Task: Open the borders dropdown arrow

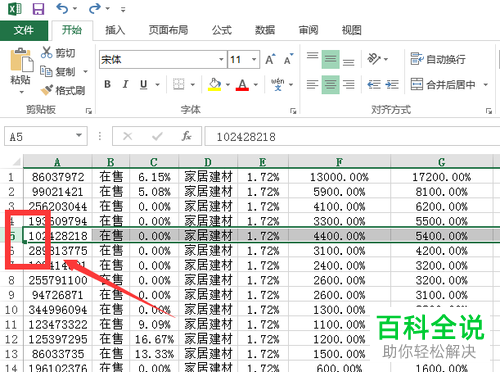Action: click(x=193, y=85)
